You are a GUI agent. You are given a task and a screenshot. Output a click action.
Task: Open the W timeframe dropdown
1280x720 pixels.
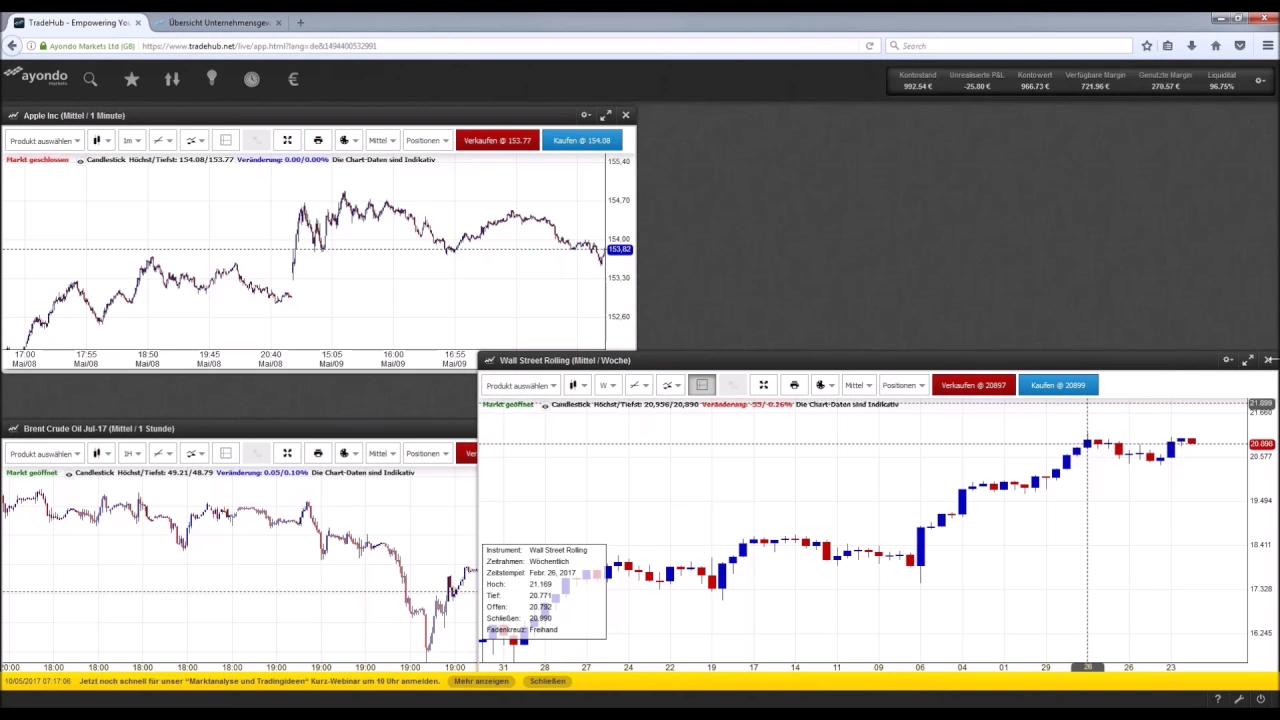[607, 385]
